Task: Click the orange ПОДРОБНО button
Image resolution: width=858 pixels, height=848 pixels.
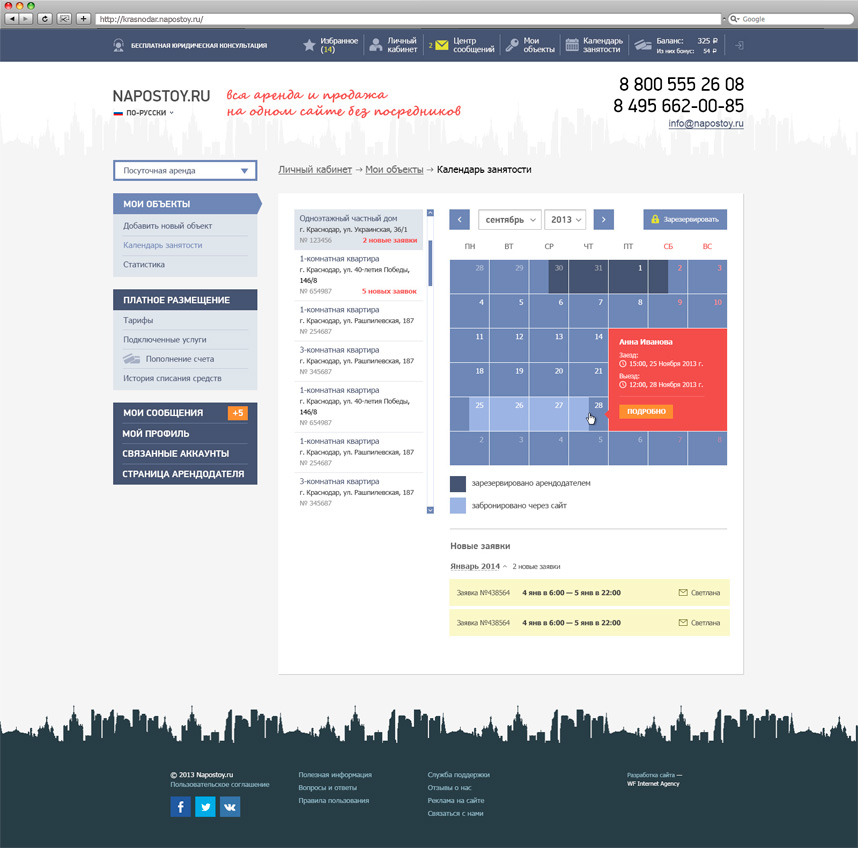Action: pos(646,411)
